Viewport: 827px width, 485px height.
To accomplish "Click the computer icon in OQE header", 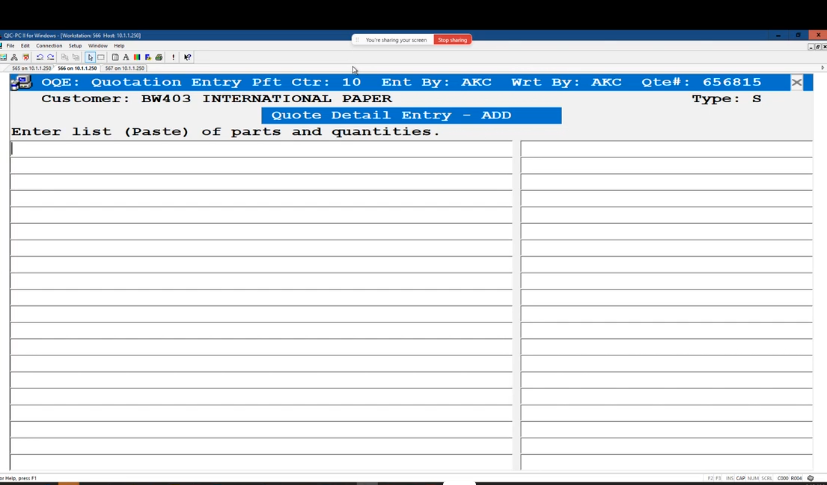I will point(21,82).
